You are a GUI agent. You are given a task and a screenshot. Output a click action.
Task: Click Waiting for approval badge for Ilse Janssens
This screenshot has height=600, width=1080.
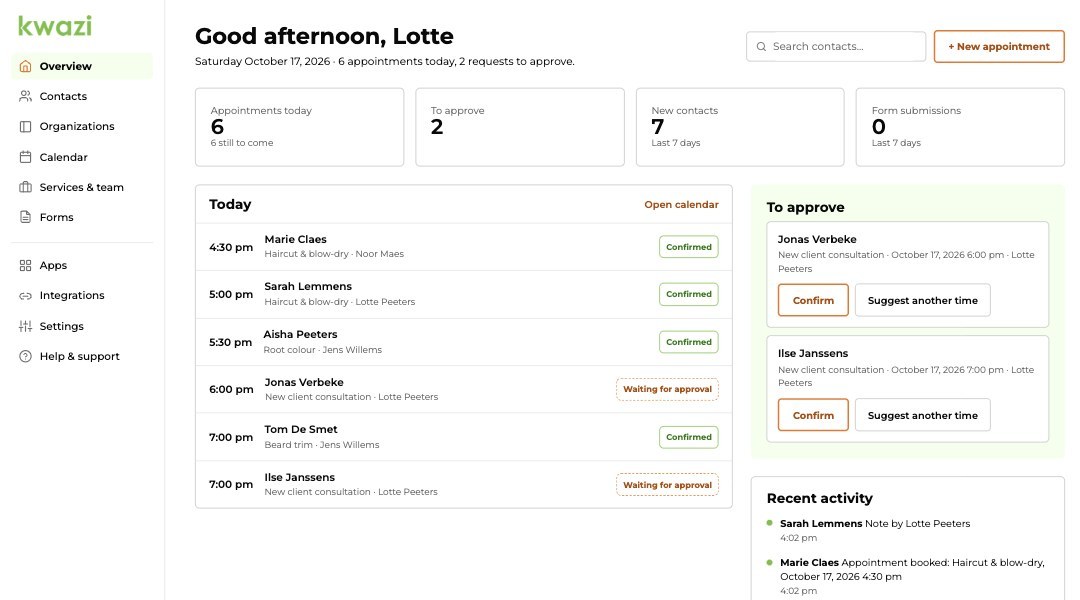point(667,485)
